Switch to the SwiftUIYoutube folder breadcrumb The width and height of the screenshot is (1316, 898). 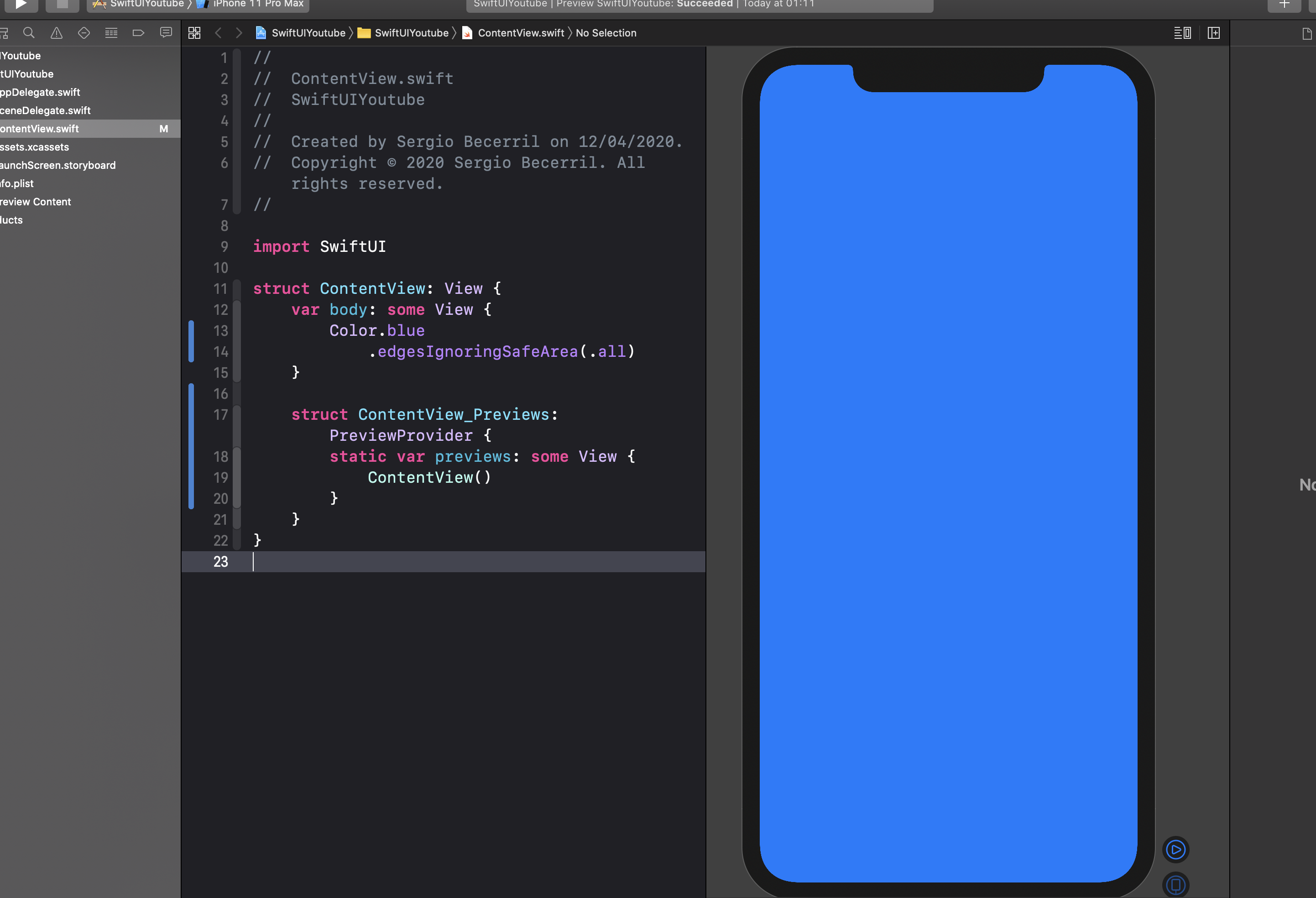point(410,33)
